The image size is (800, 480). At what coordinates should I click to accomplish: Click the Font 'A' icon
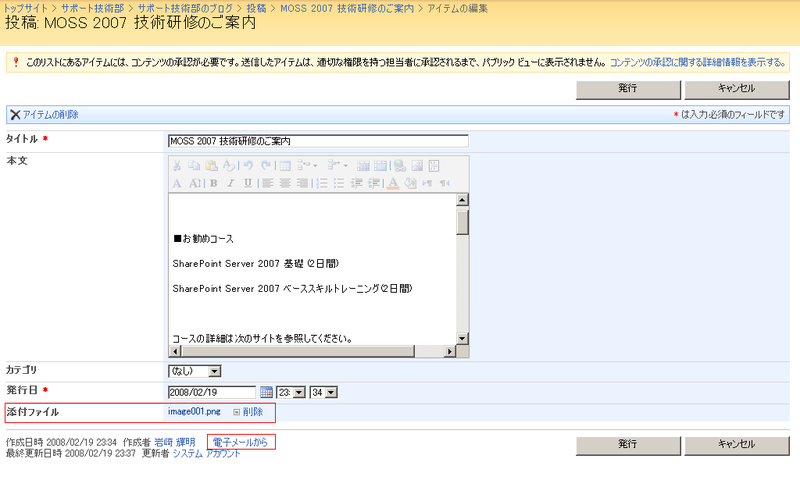click(177, 183)
